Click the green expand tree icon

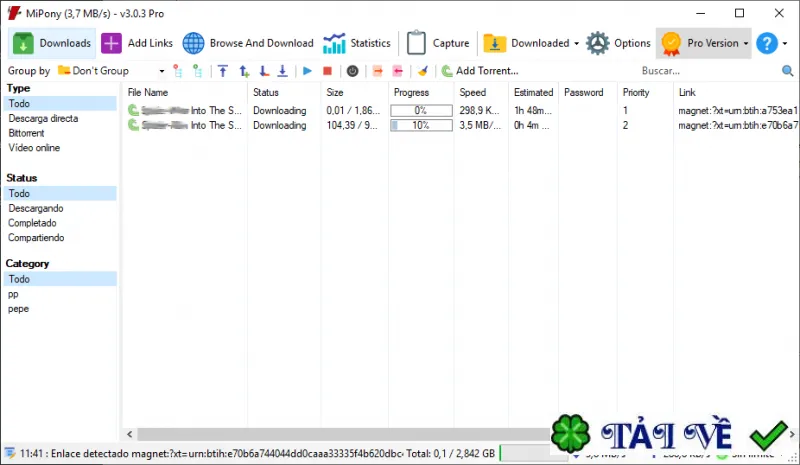point(197,71)
